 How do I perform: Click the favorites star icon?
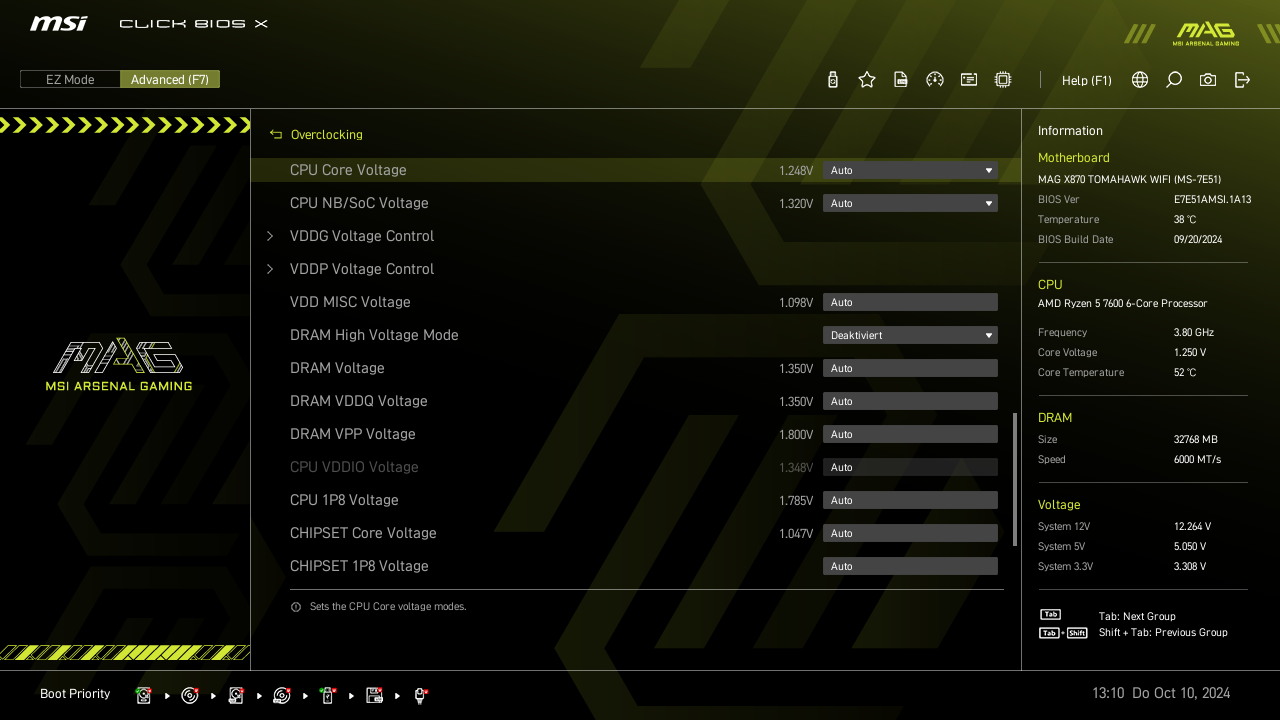click(x=867, y=80)
